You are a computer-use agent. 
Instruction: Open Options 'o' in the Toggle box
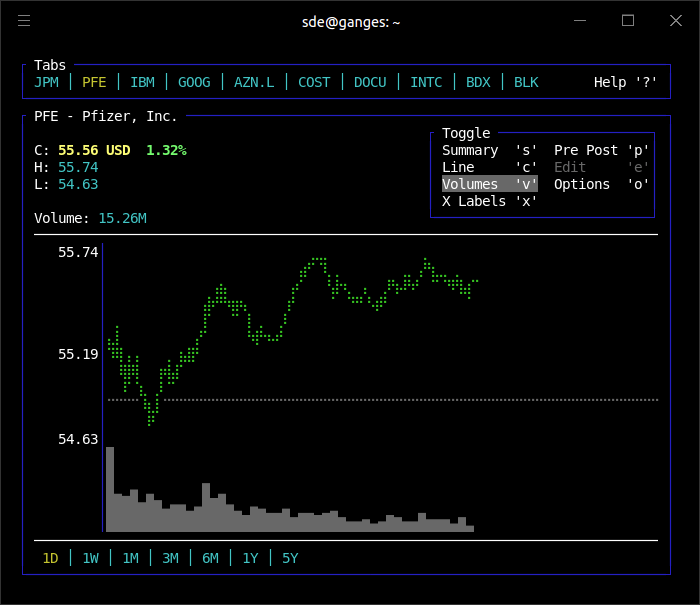pyautogui.click(x=601, y=184)
